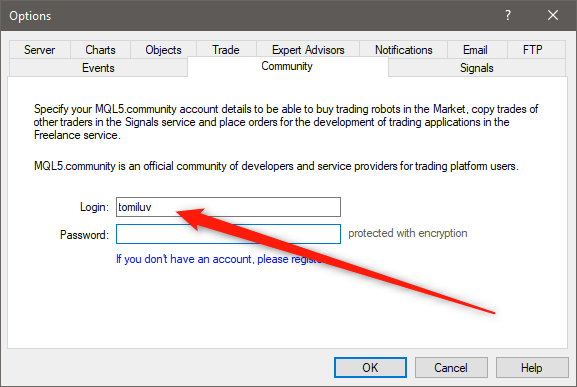The image size is (577, 387).
Task: Switch to the Server tab
Action: 40,50
